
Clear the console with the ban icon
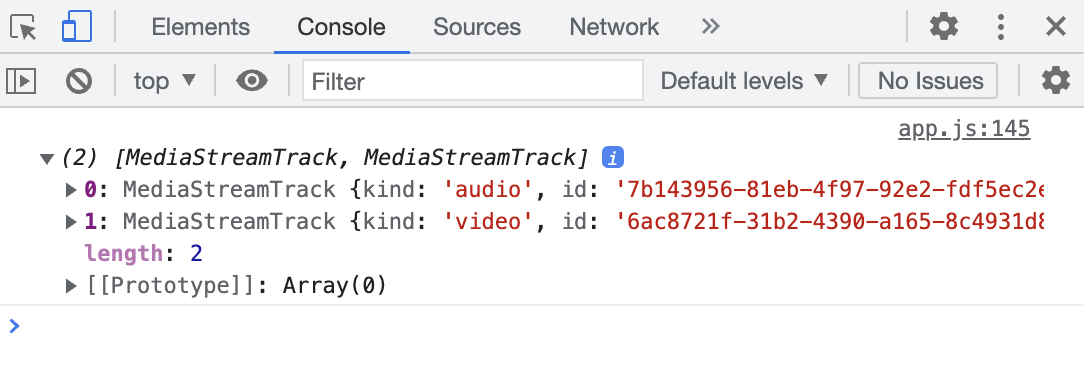79,81
